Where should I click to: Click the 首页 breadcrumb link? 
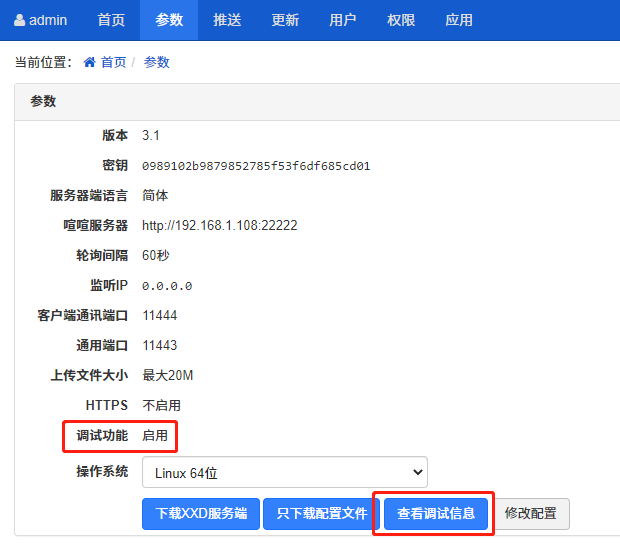(113, 62)
